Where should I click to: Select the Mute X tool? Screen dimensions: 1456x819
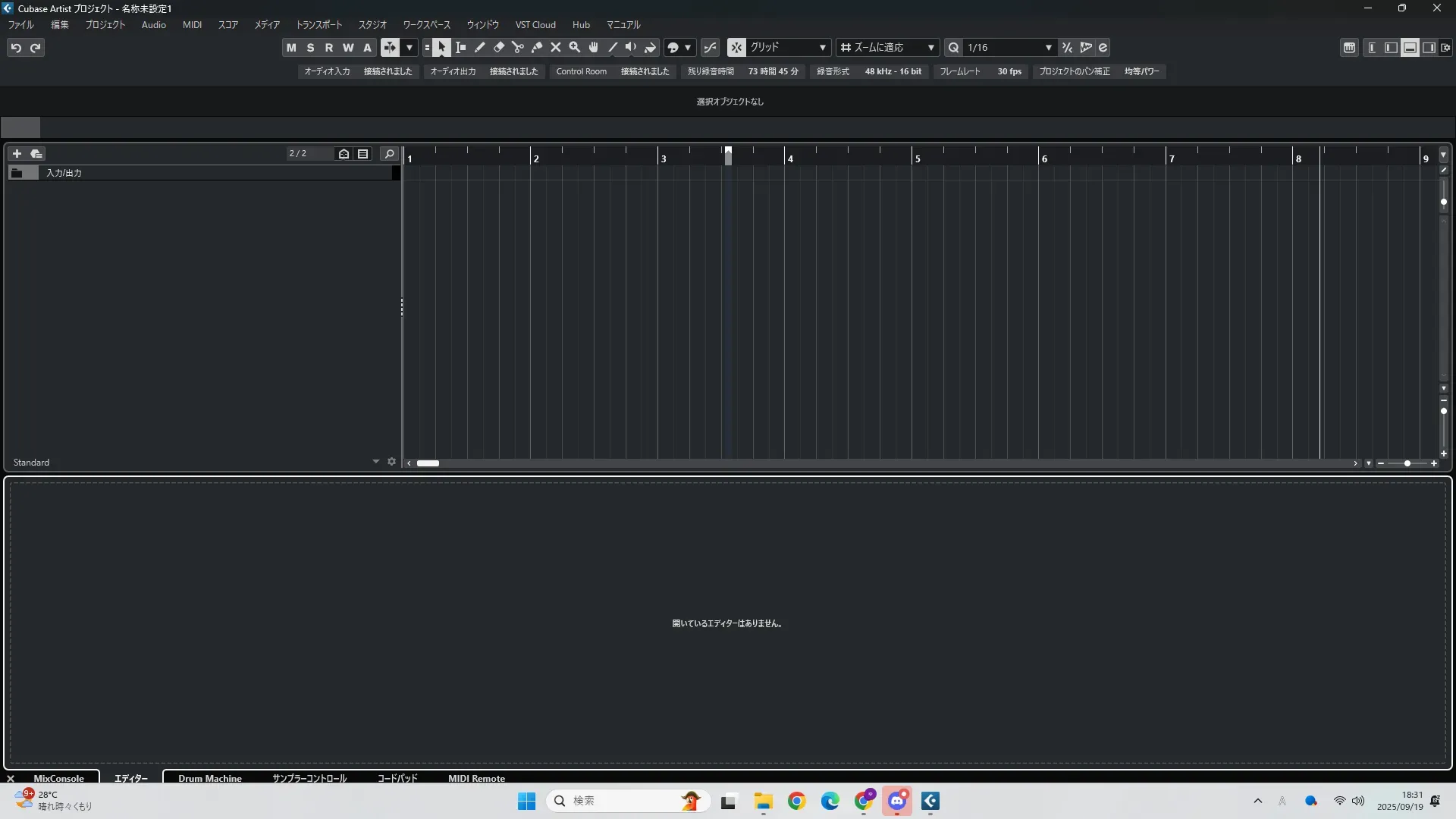pyautogui.click(x=556, y=48)
